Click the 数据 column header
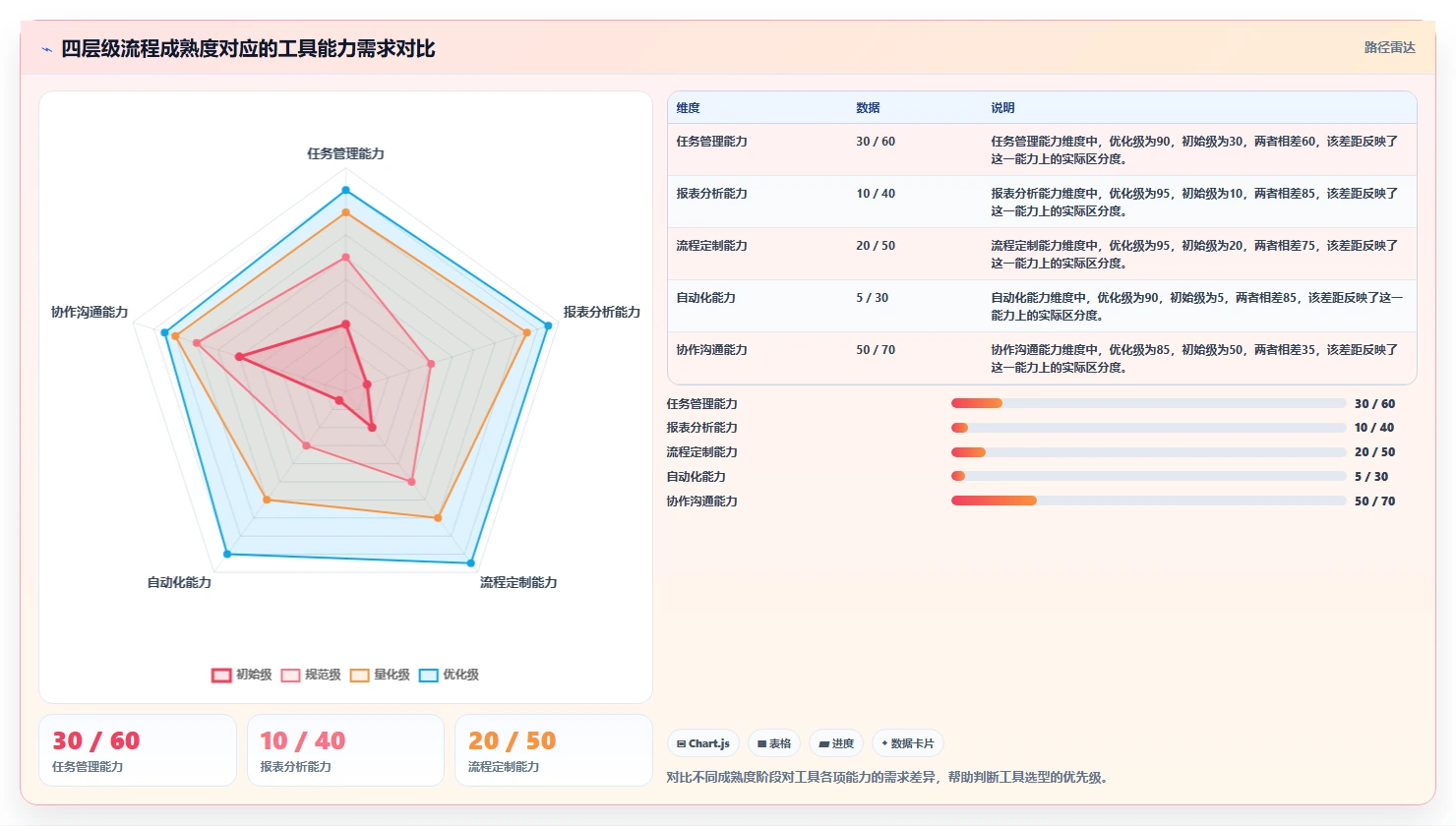This screenshot has width=1456, height=826. (868, 108)
